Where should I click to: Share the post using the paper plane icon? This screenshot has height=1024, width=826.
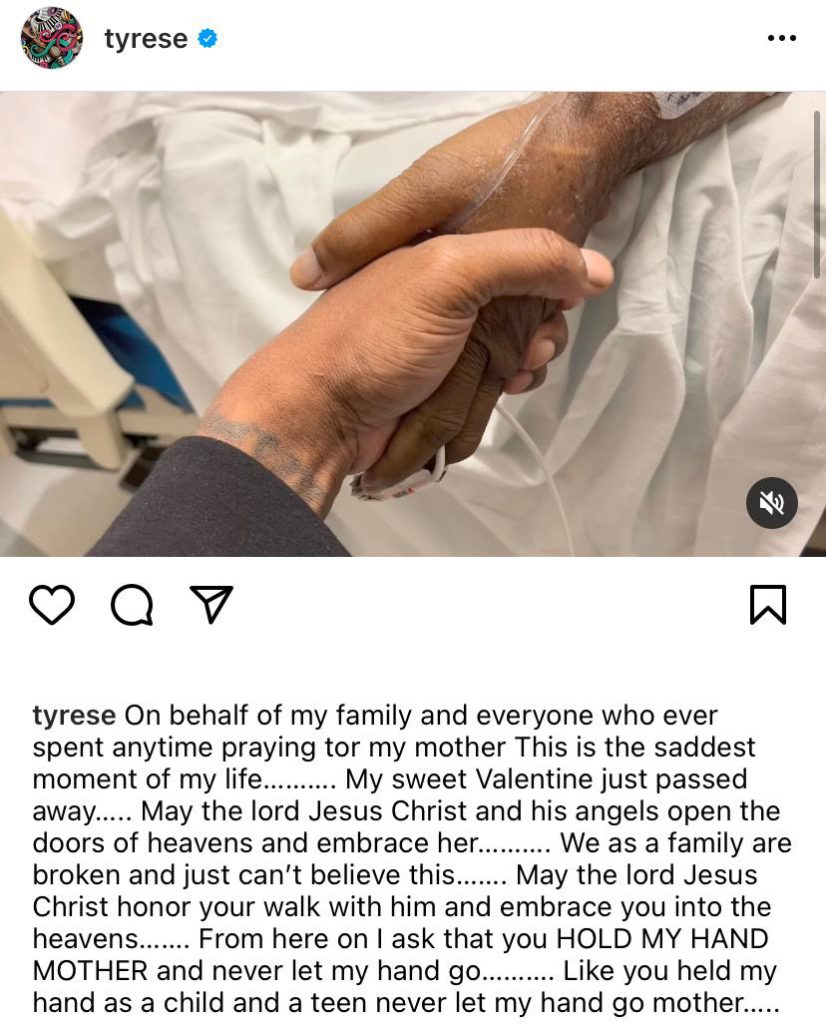(211, 604)
